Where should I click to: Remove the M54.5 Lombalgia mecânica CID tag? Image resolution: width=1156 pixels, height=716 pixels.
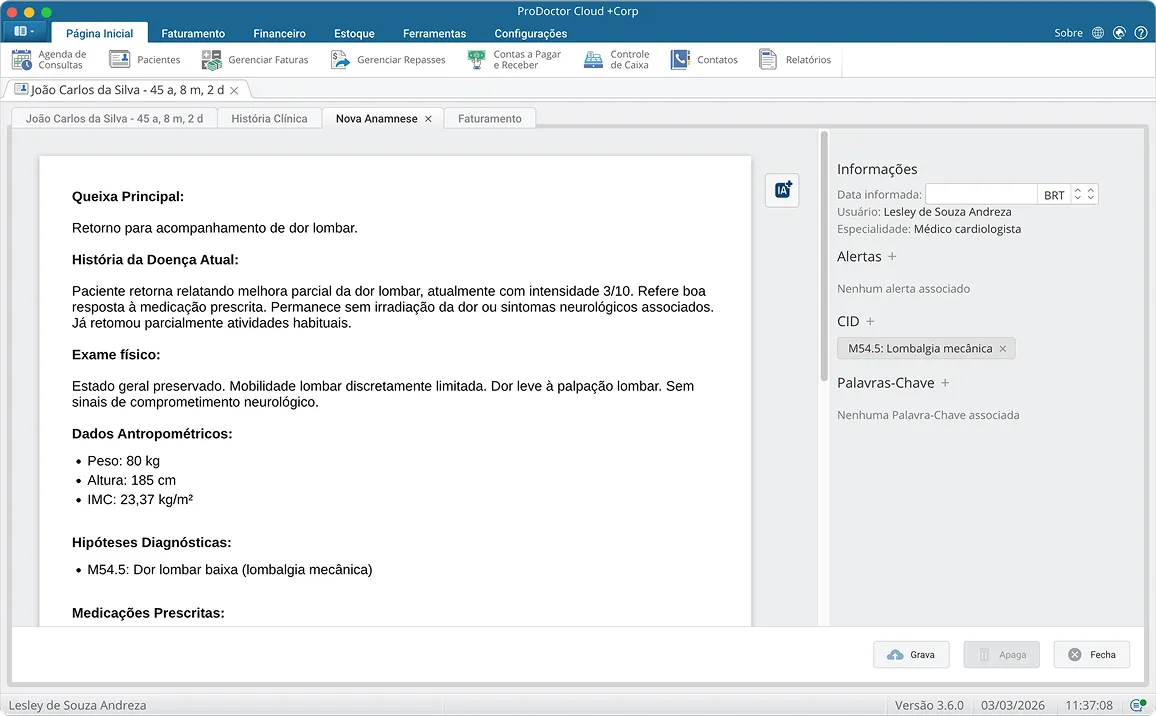(1003, 349)
